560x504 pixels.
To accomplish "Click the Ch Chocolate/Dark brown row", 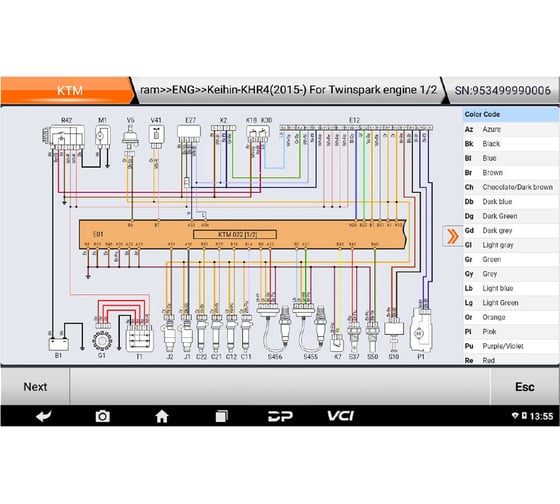I will (x=511, y=187).
